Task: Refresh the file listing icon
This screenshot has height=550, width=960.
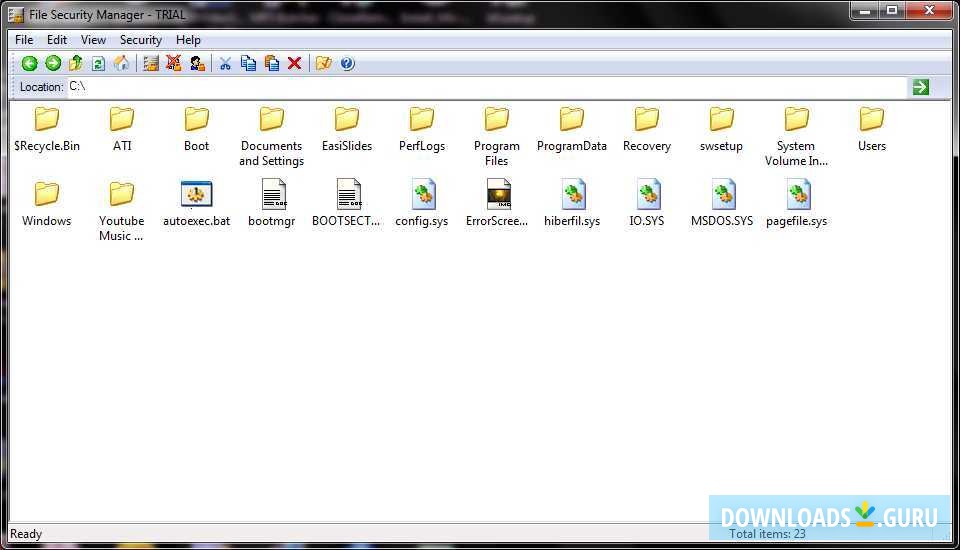Action: (98, 63)
